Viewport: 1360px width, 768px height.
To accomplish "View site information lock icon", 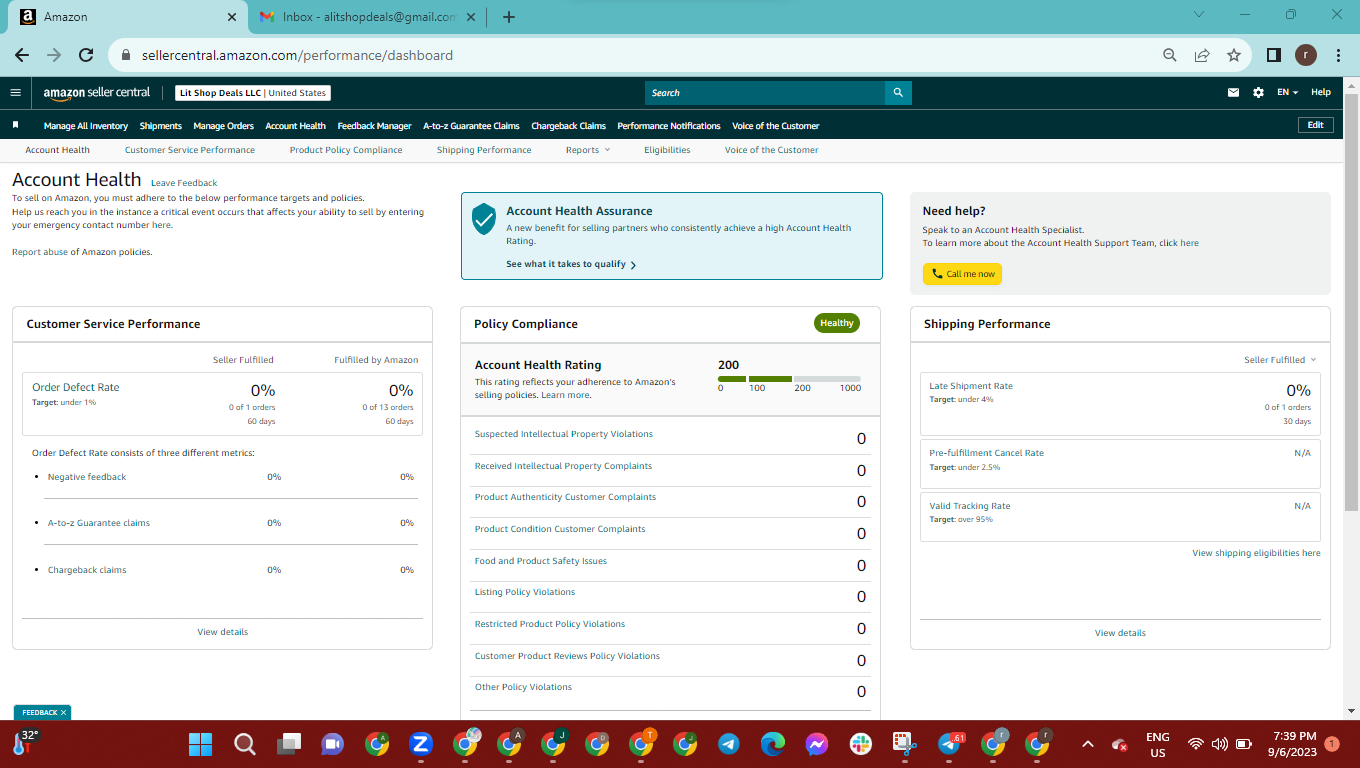I will pos(125,55).
